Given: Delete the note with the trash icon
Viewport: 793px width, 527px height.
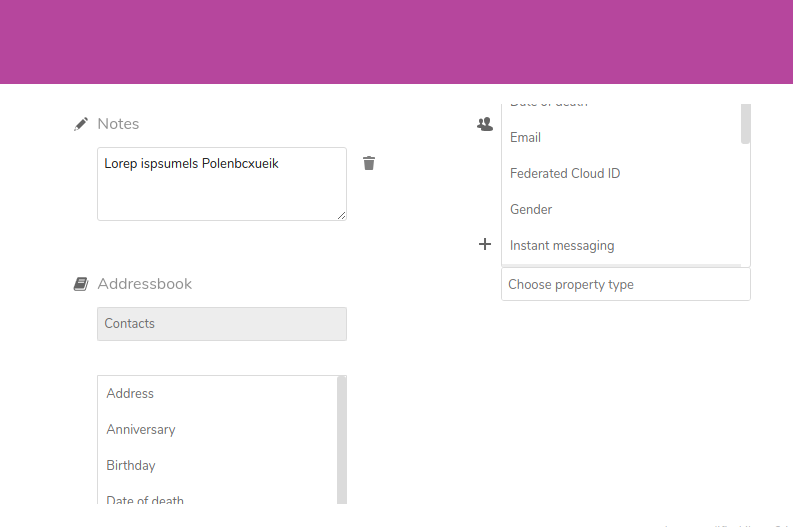Looking at the screenshot, I should [x=369, y=163].
